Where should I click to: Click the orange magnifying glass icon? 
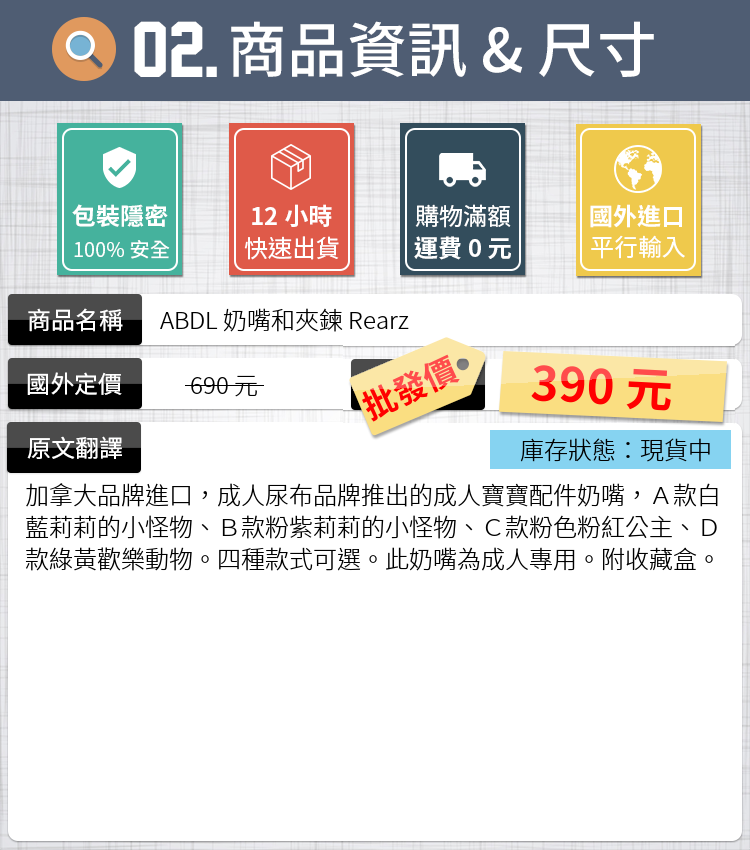pos(84,49)
